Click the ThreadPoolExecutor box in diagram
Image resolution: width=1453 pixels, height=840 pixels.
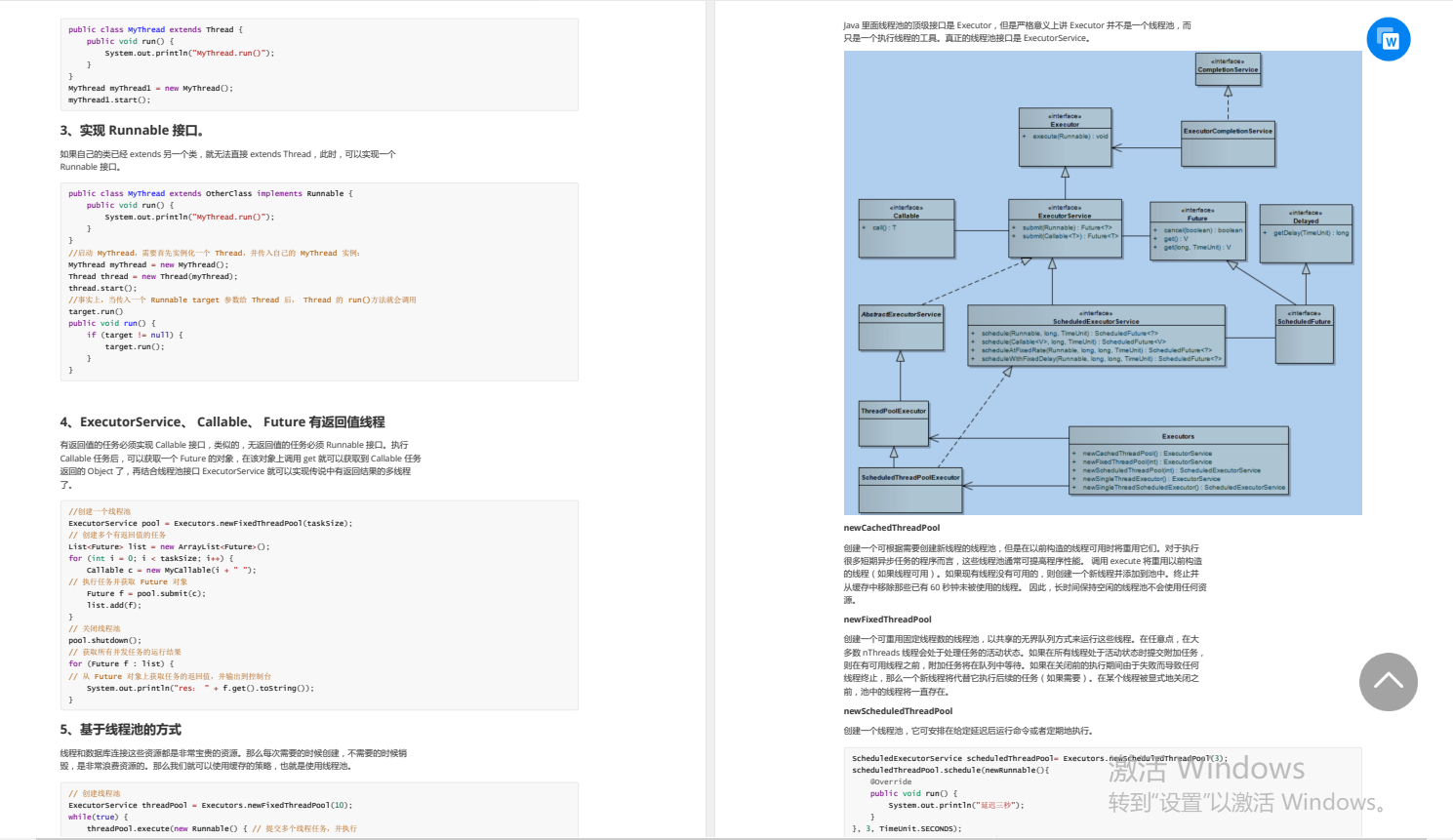tap(894, 424)
